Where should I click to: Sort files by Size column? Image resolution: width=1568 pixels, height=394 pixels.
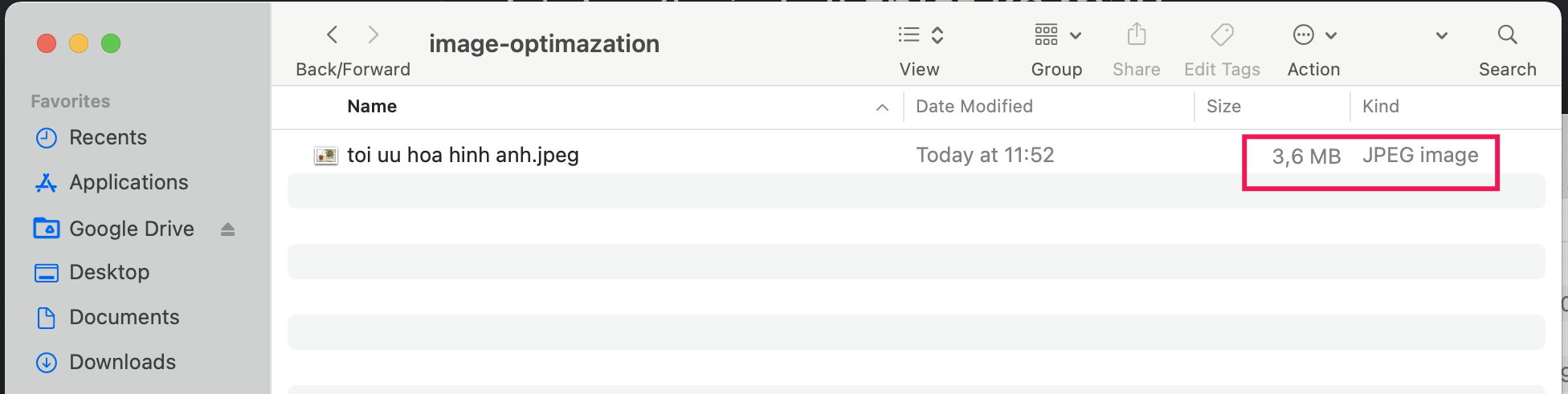[1223, 107]
